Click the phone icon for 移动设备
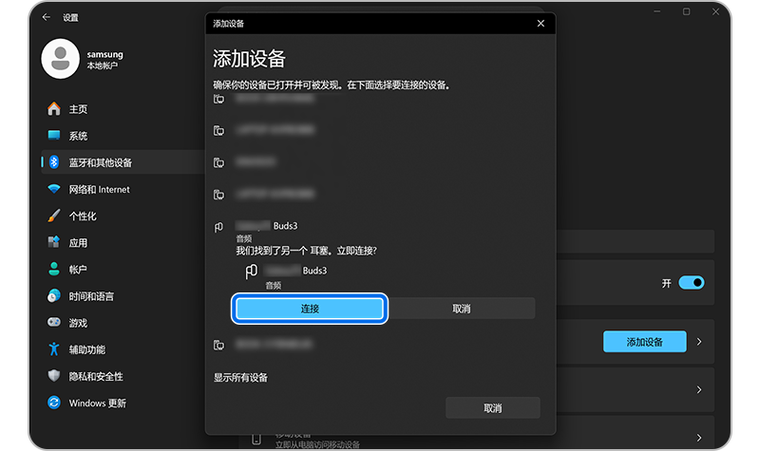 pyautogui.click(x=256, y=439)
